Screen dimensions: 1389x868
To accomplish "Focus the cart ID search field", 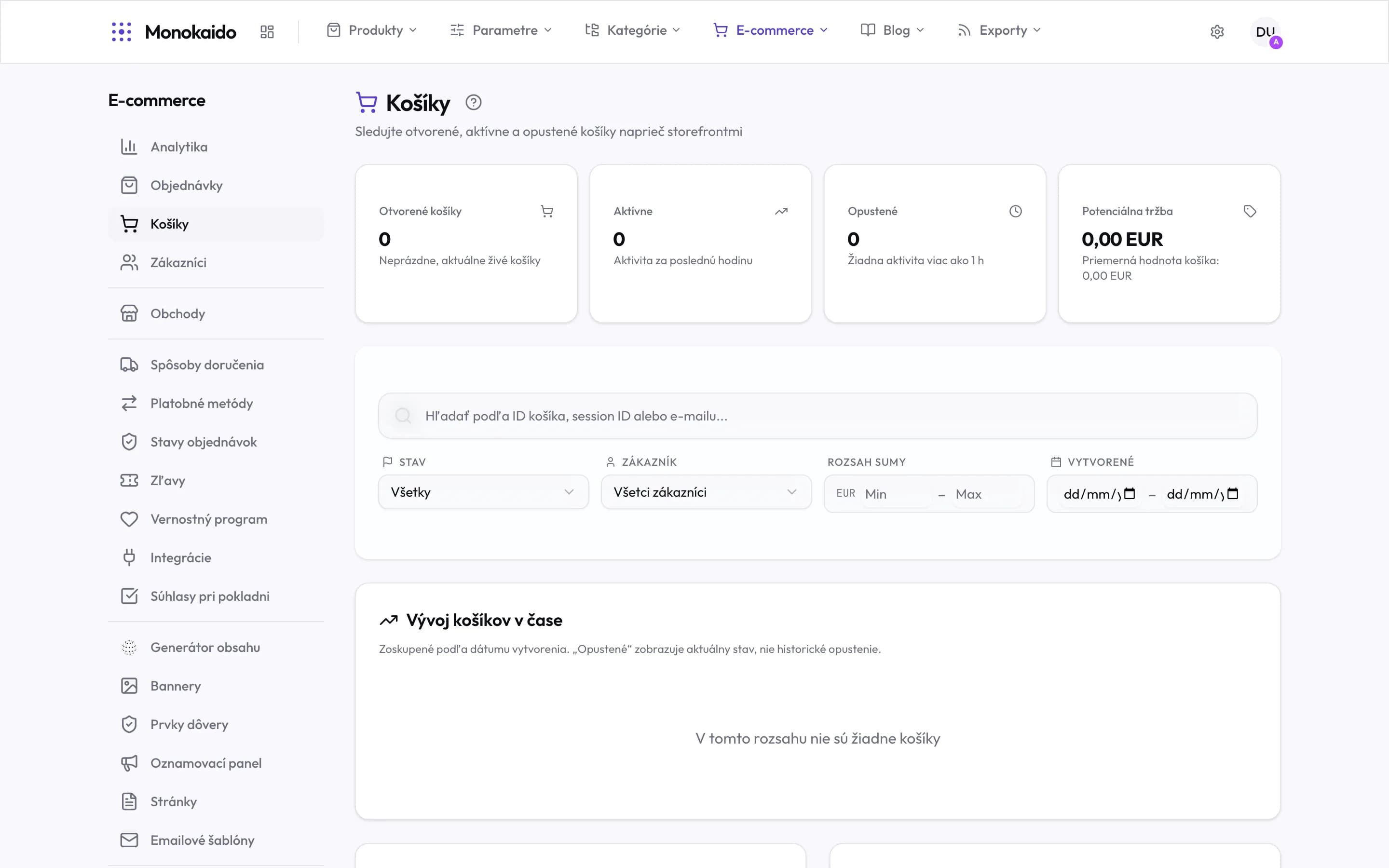I will [817, 416].
